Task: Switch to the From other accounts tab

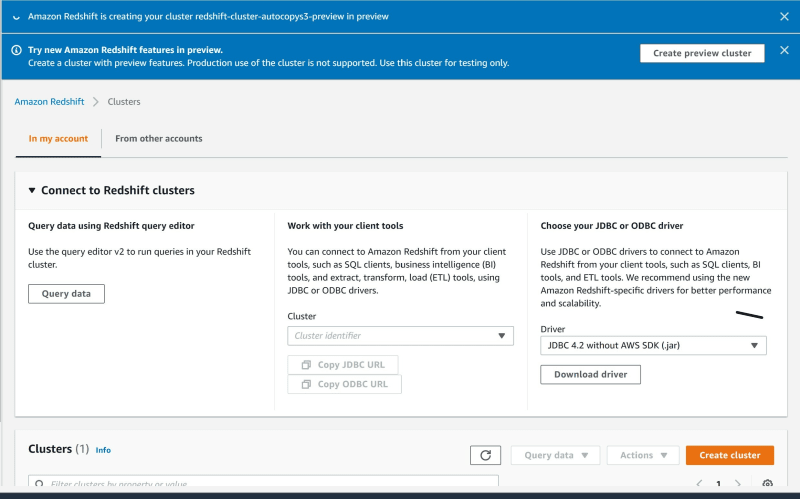Action: coord(159,139)
